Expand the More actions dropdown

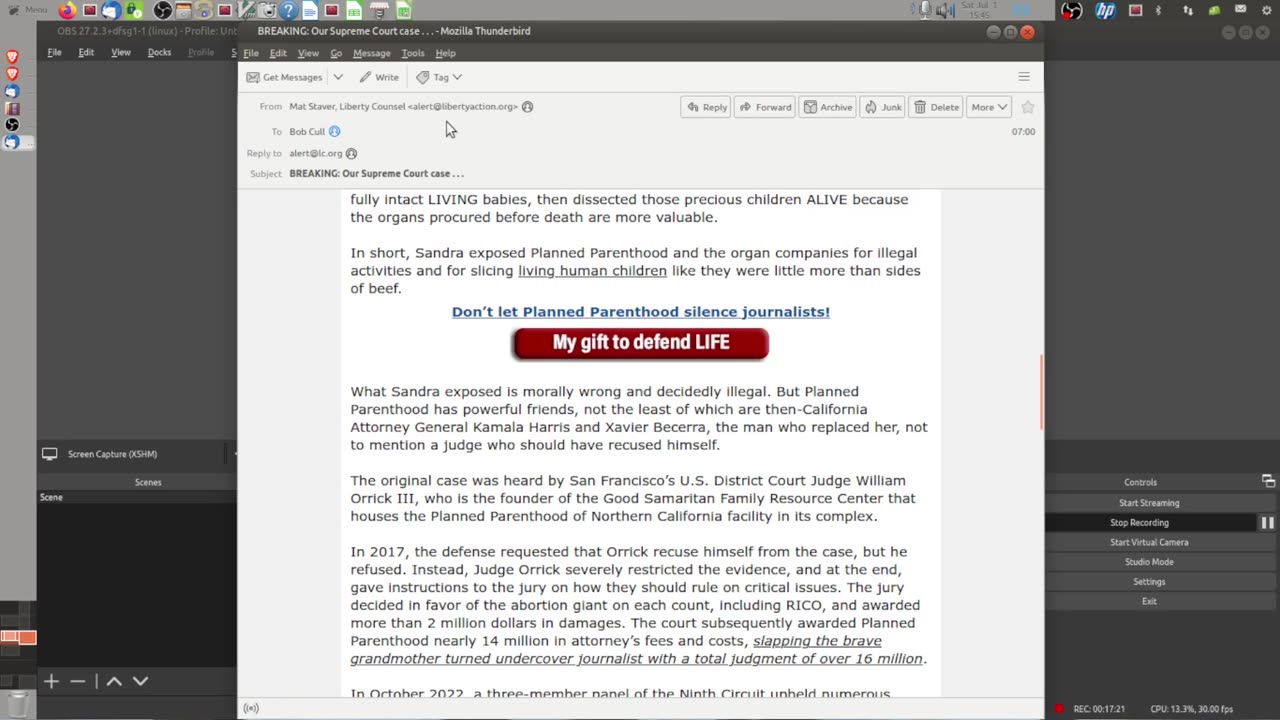(989, 107)
